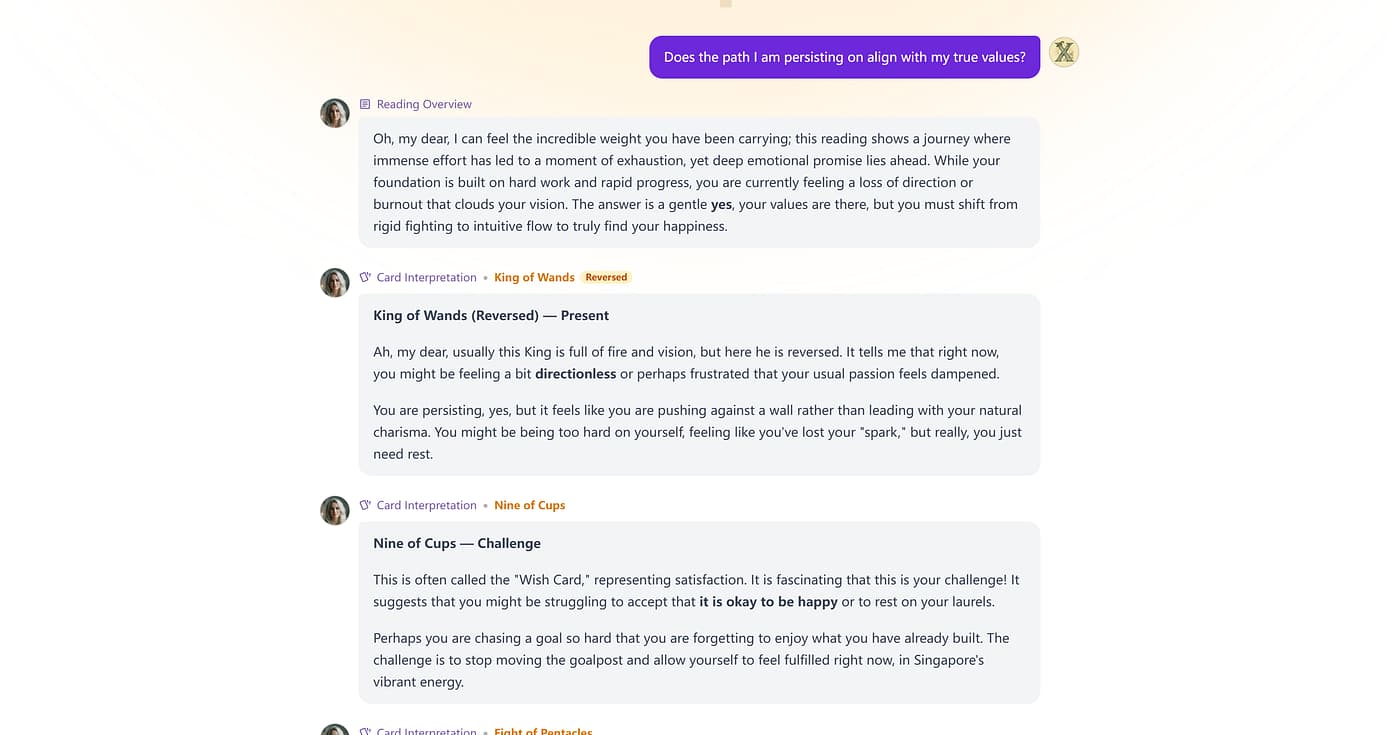Image resolution: width=1400 pixels, height=735 pixels.
Task: Click the cards icon before Nine of Cups
Action: click(365, 506)
